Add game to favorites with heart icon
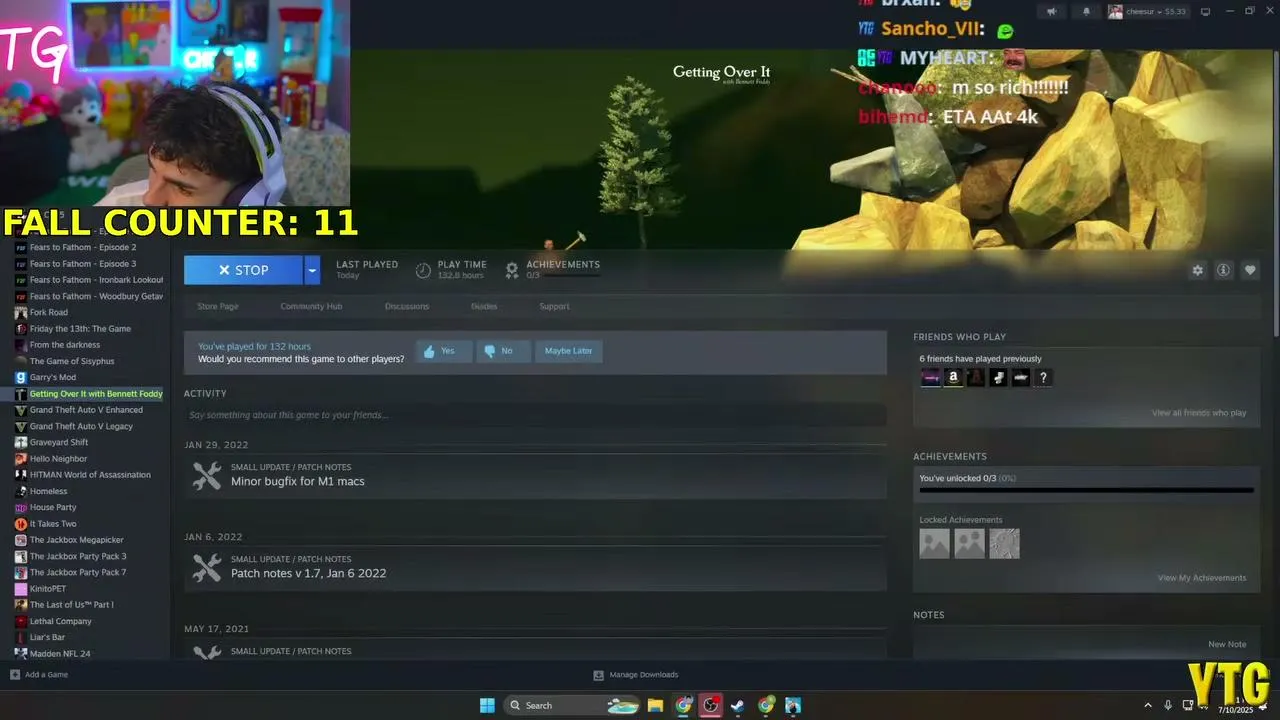This screenshot has height=720, width=1280. [x=1250, y=270]
